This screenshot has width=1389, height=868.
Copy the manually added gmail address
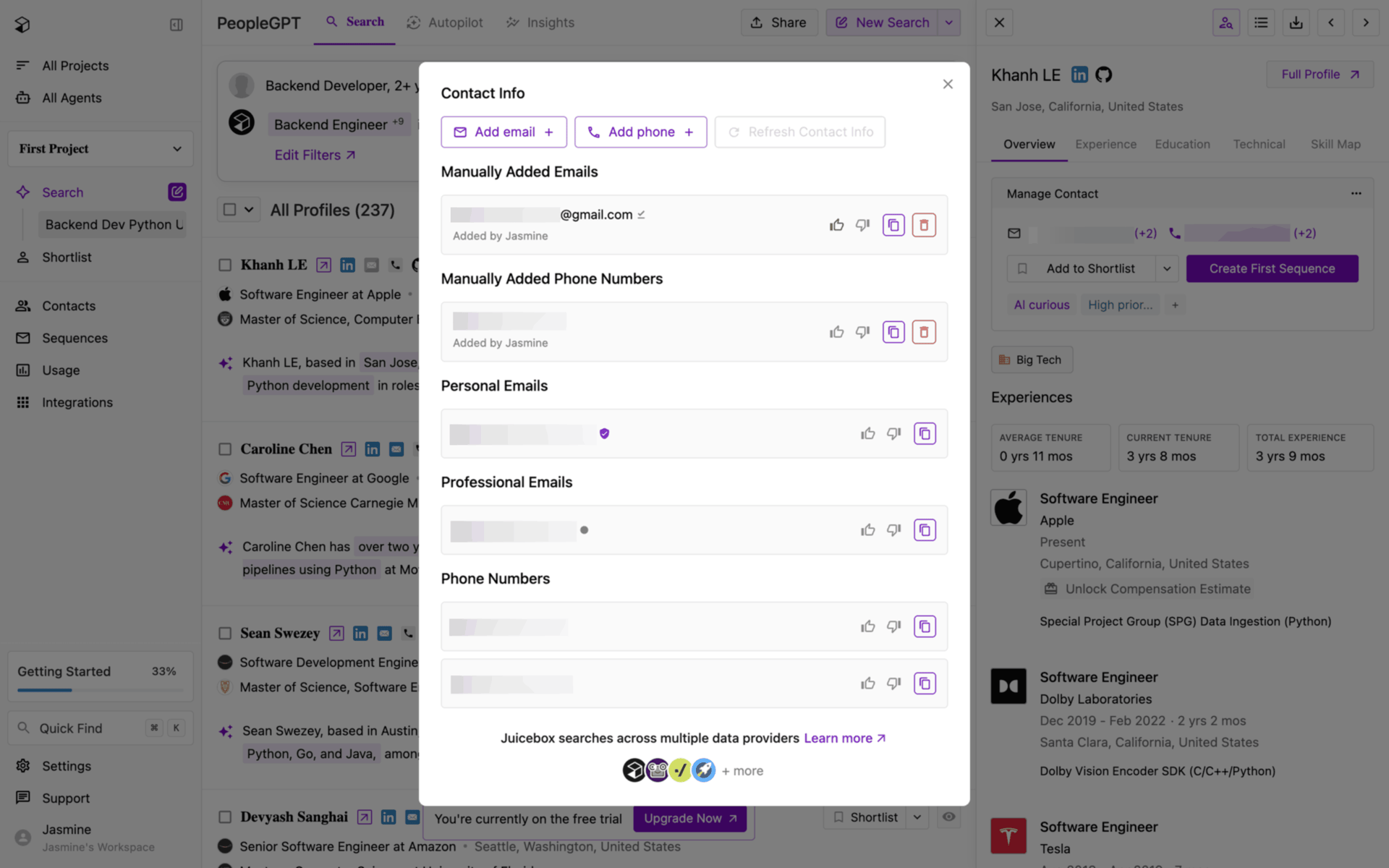893,225
